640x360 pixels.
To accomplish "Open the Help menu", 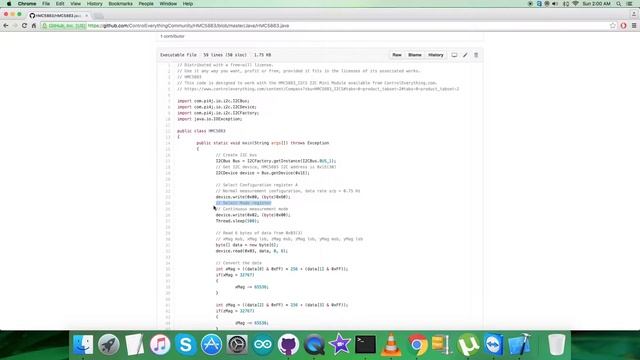I will coord(188,4).
